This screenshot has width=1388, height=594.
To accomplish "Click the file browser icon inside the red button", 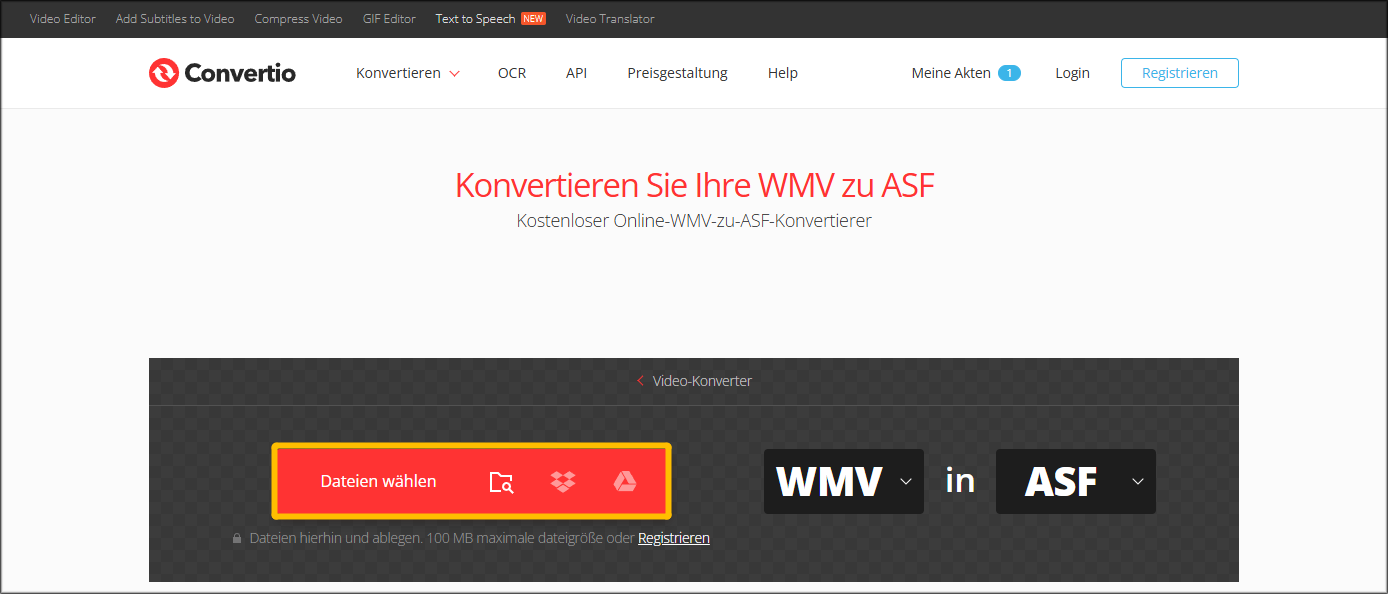I will (501, 481).
